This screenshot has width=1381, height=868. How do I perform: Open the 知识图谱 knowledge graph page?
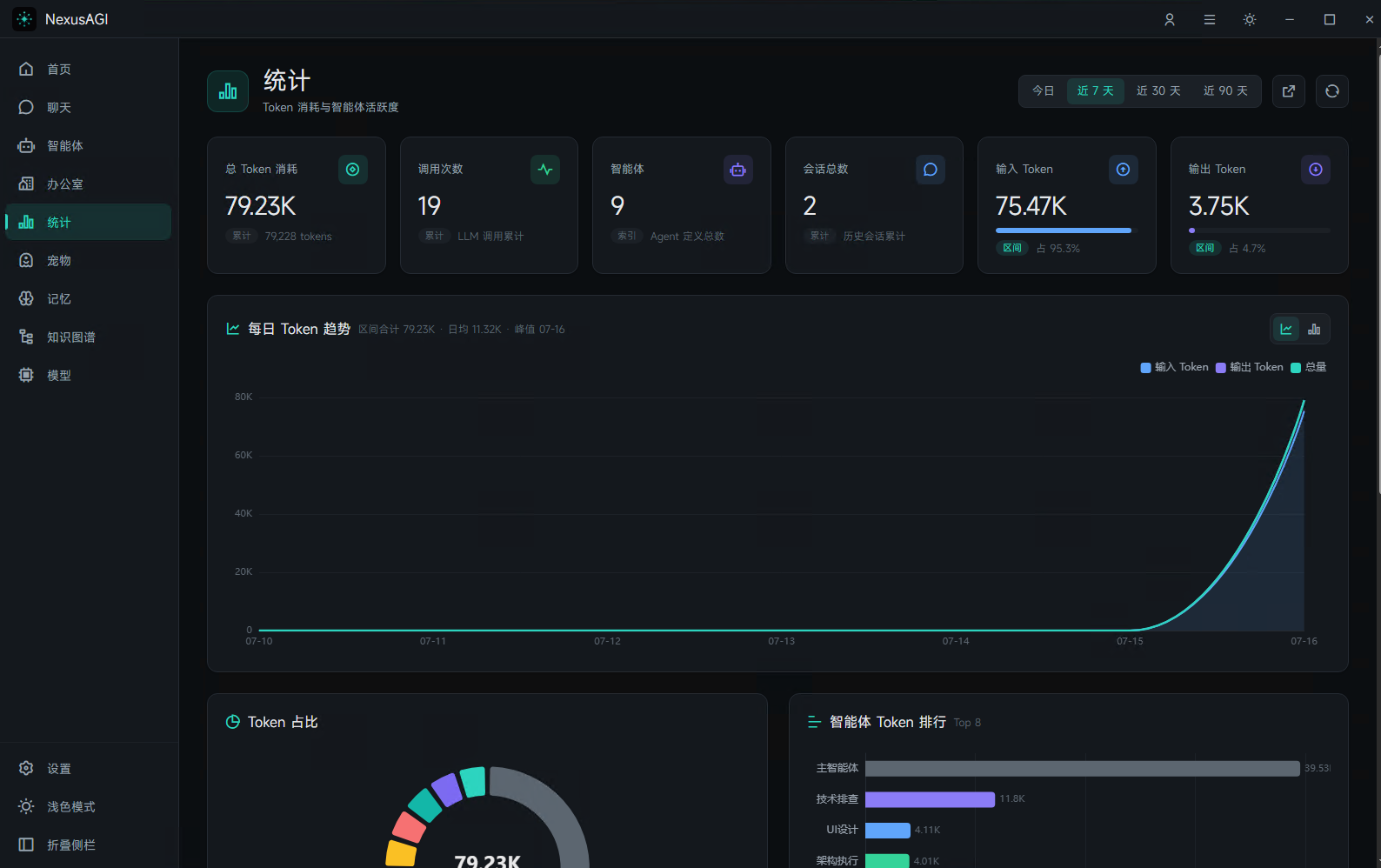[88, 337]
